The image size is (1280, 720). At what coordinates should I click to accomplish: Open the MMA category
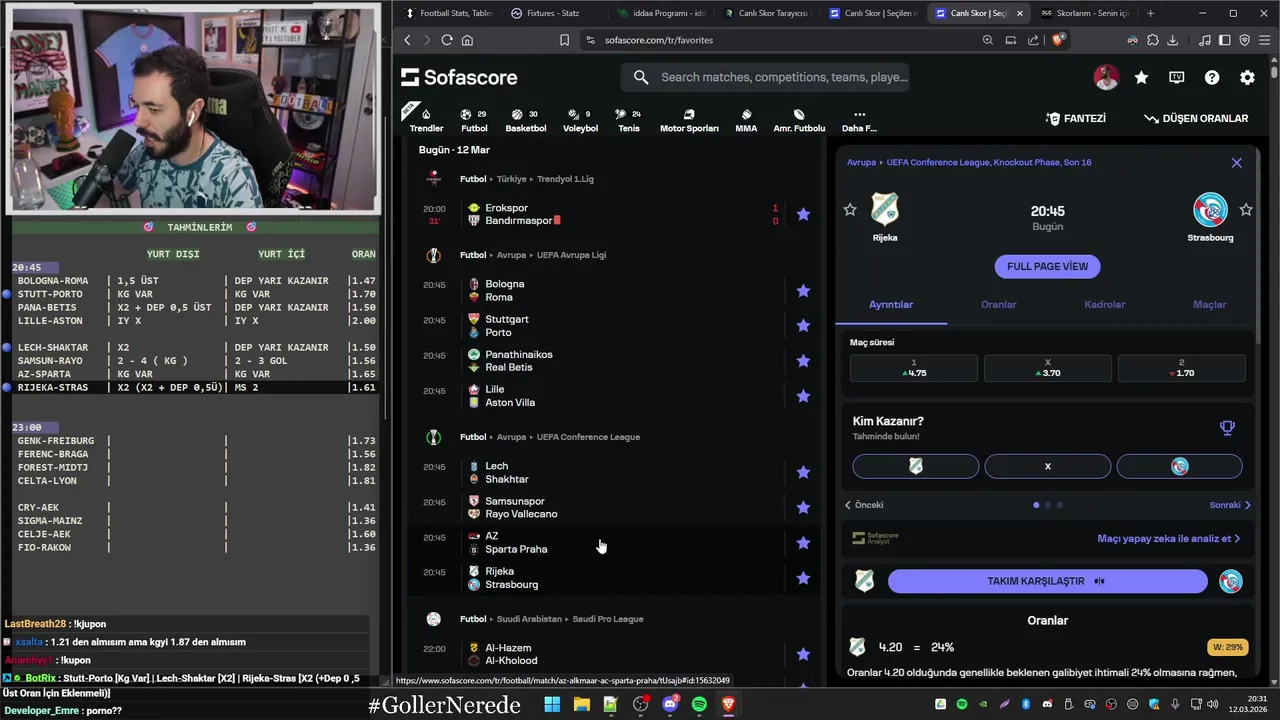tap(746, 120)
